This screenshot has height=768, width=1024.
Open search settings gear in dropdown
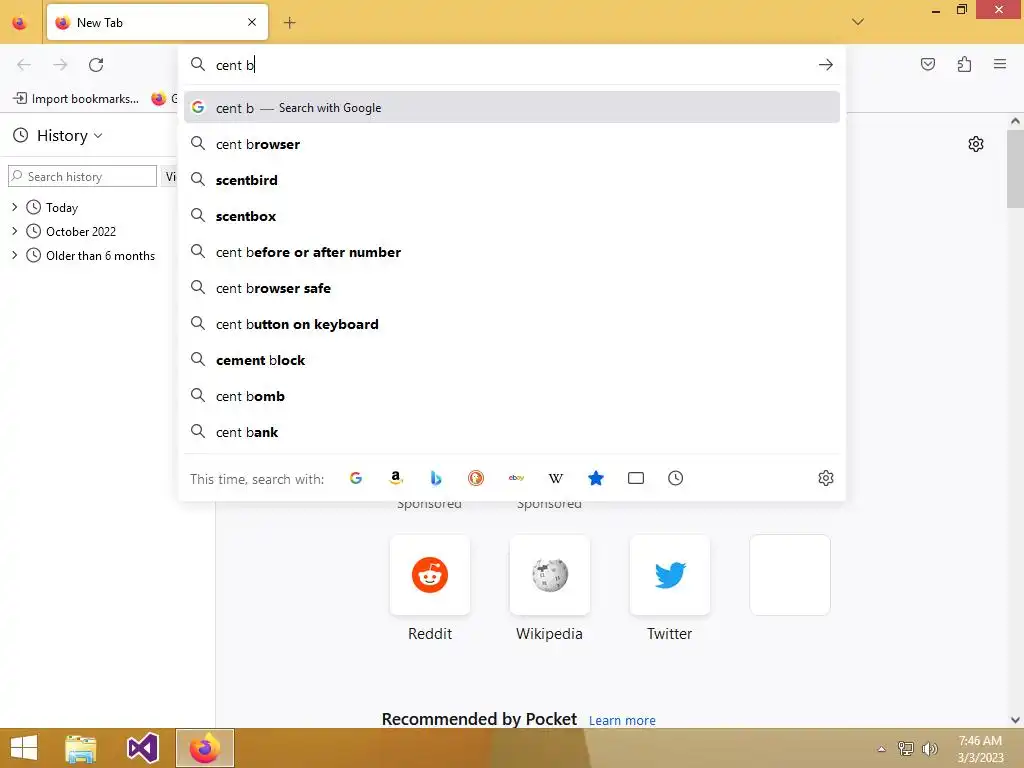tap(825, 478)
